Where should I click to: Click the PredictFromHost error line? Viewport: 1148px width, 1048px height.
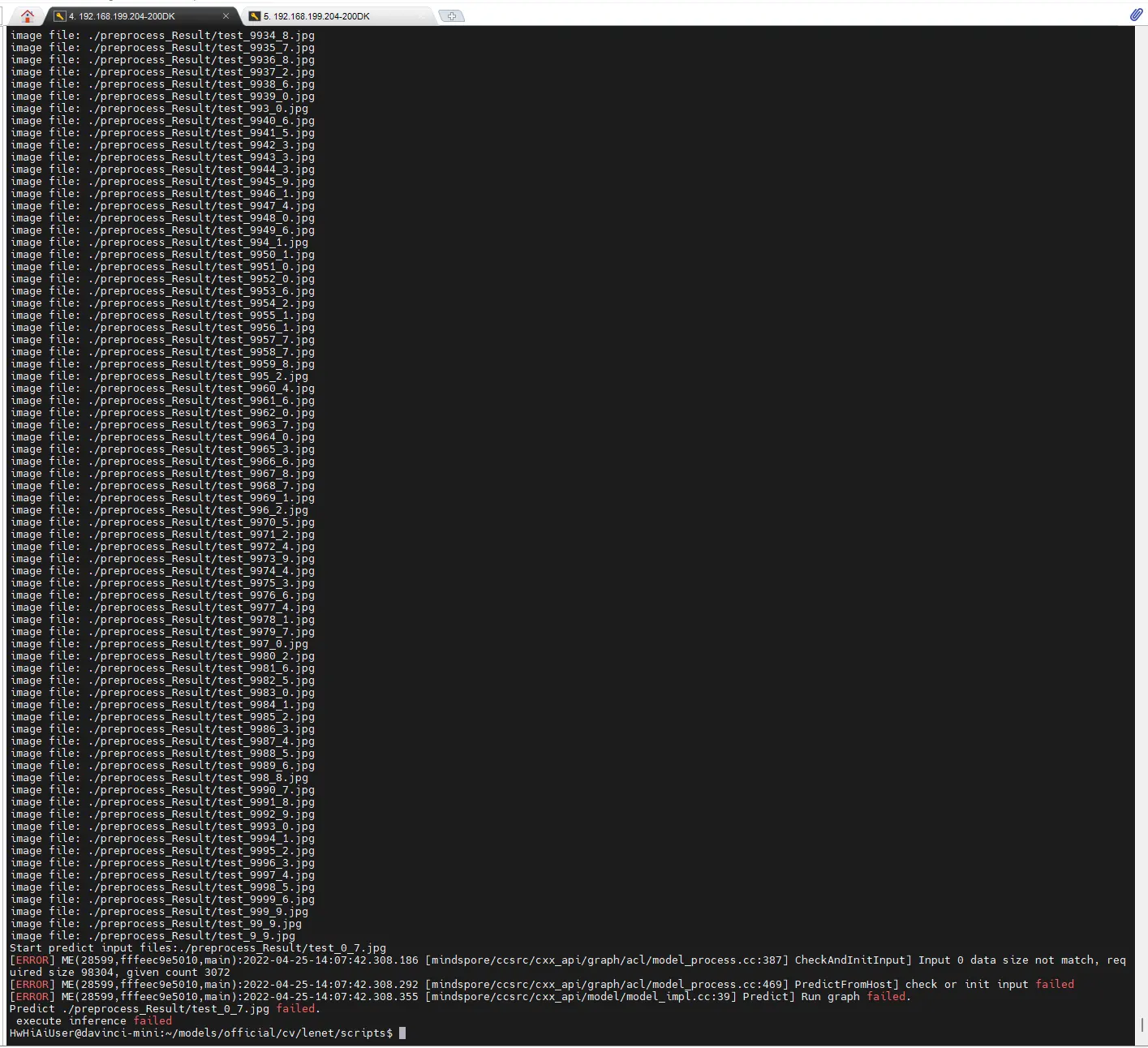coord(542,984)
